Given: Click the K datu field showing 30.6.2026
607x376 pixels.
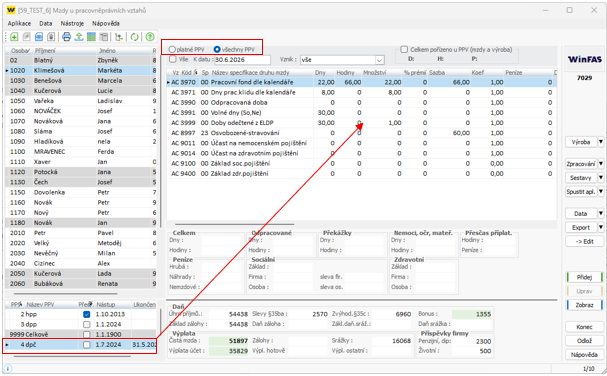Looking at the screenshot, I should pos(242,60).
